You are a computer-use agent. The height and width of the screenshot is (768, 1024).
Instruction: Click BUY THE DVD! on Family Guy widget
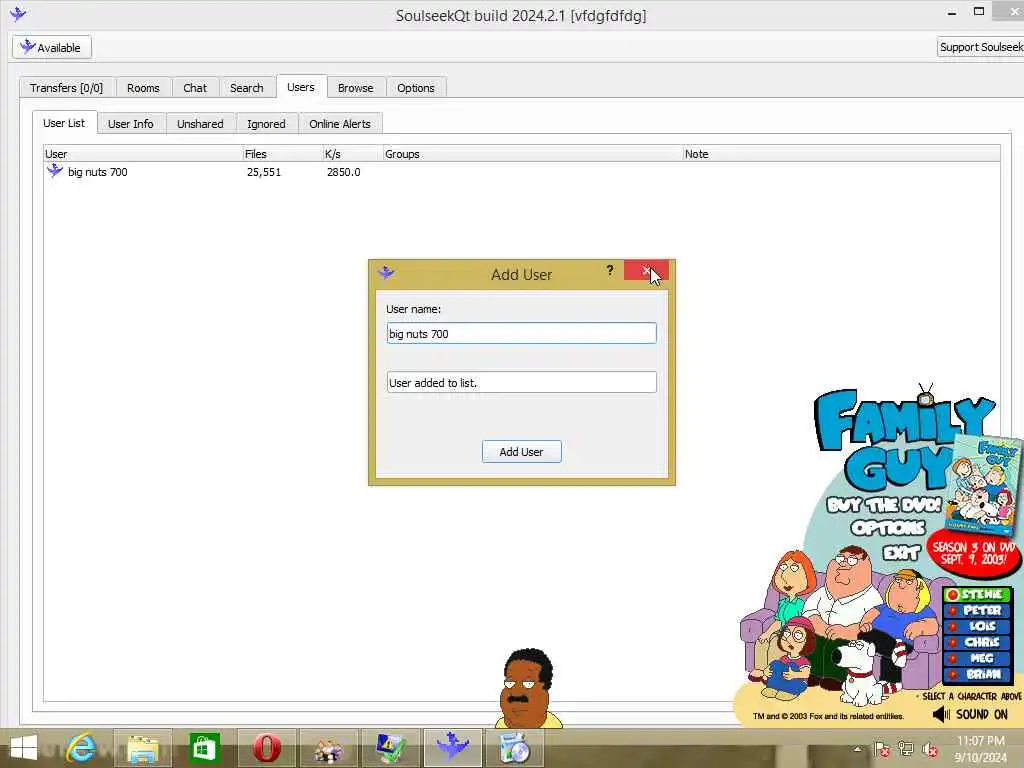884,505
